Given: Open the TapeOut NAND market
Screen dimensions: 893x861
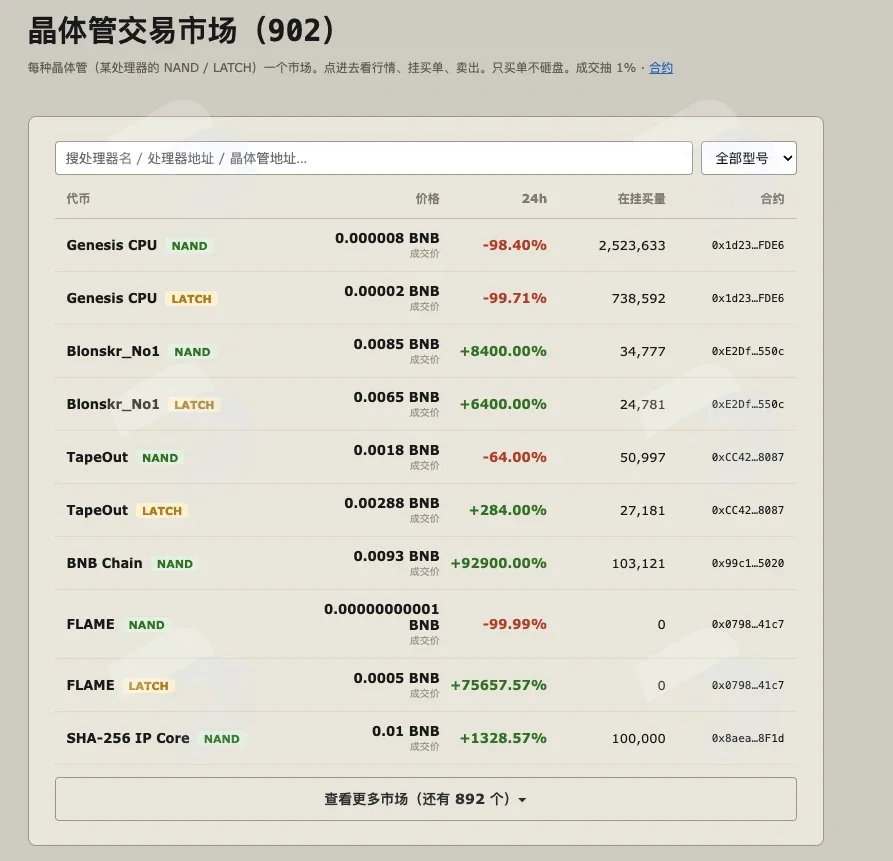Looking at the screenshot, I should [x=425, y=457].
